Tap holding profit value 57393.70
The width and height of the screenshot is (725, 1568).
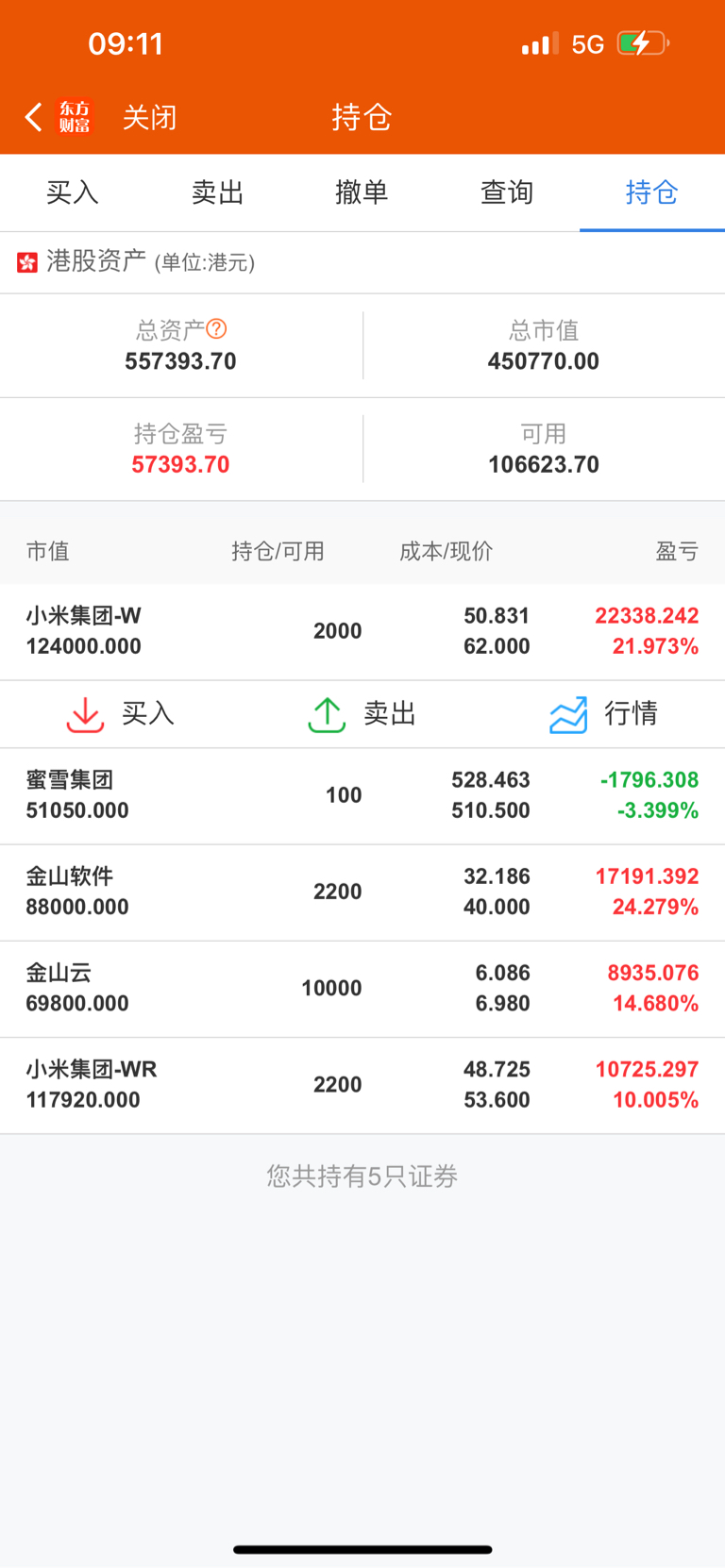[180, 464]
